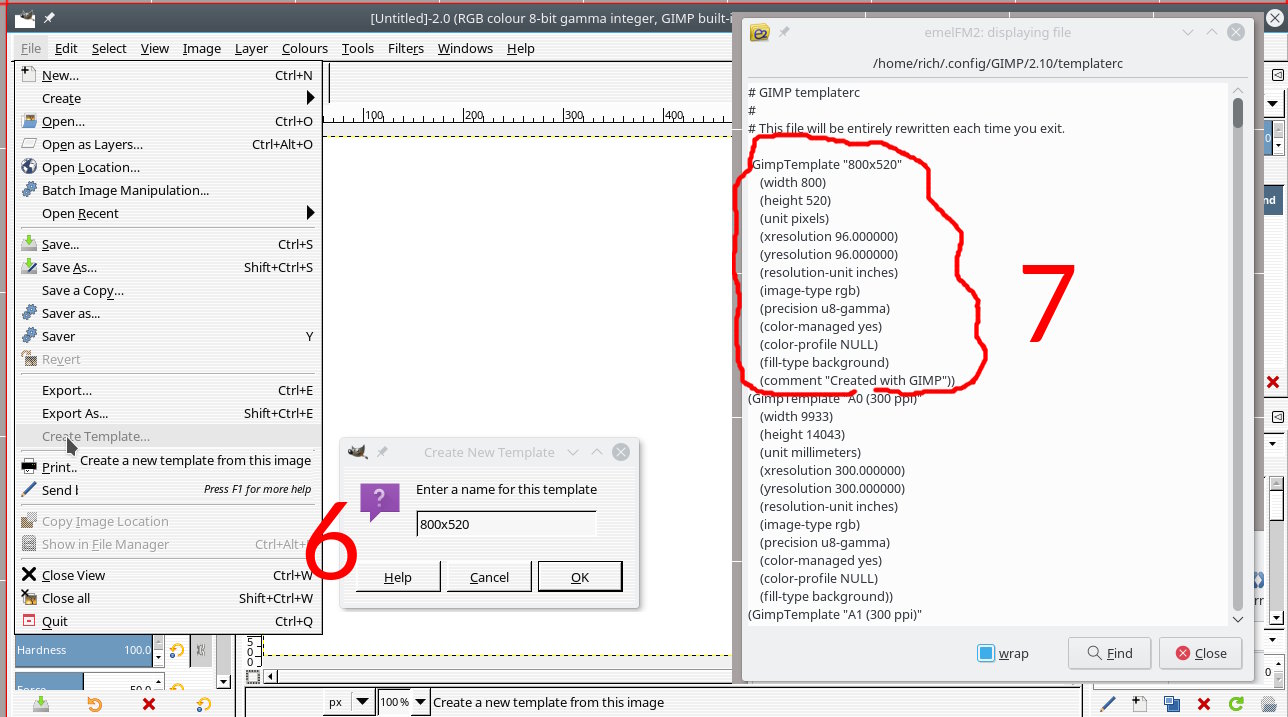Delete brush red X icon
1288x717 pixels.
(1204, 704)
